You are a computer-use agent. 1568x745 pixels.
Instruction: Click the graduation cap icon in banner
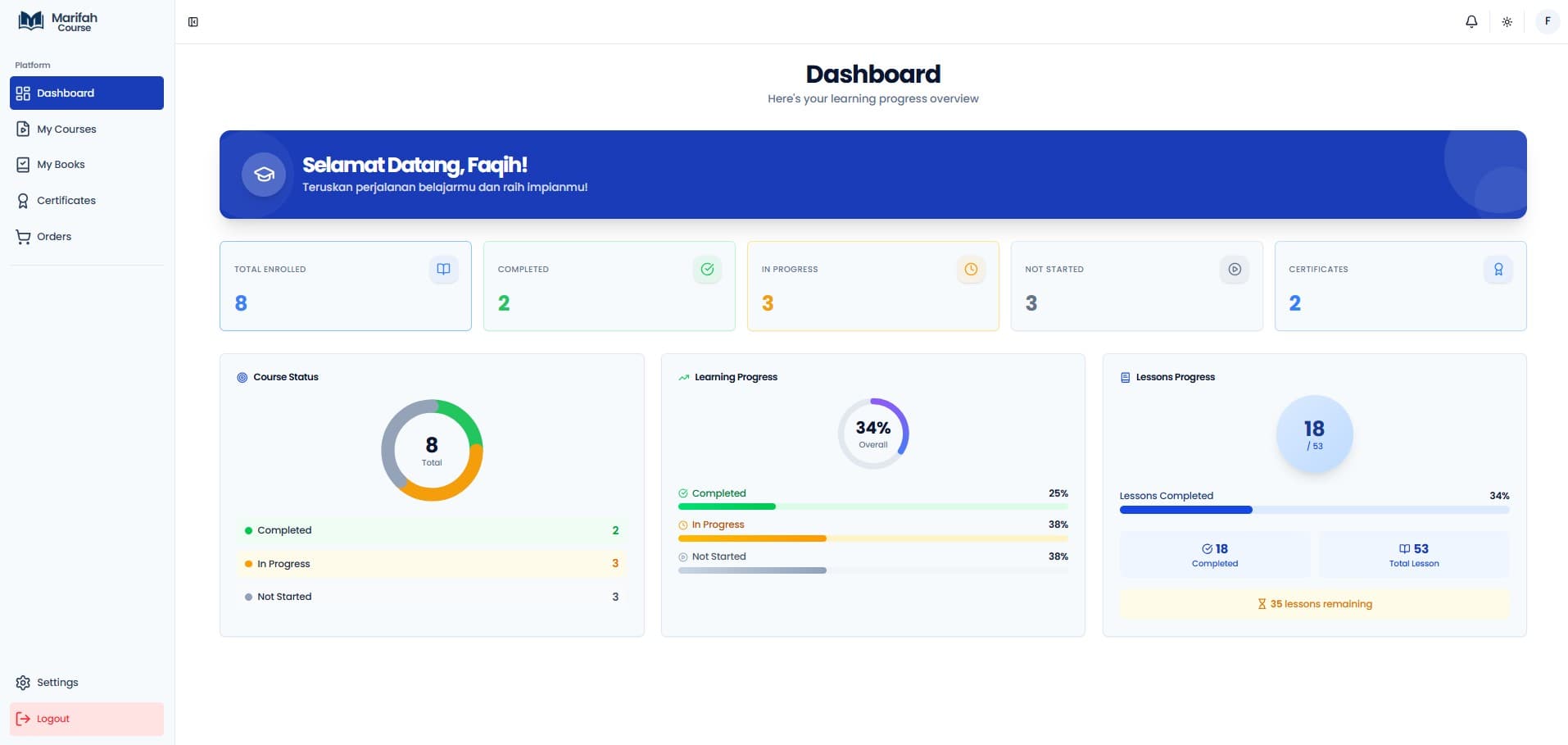tap(264, 174)
